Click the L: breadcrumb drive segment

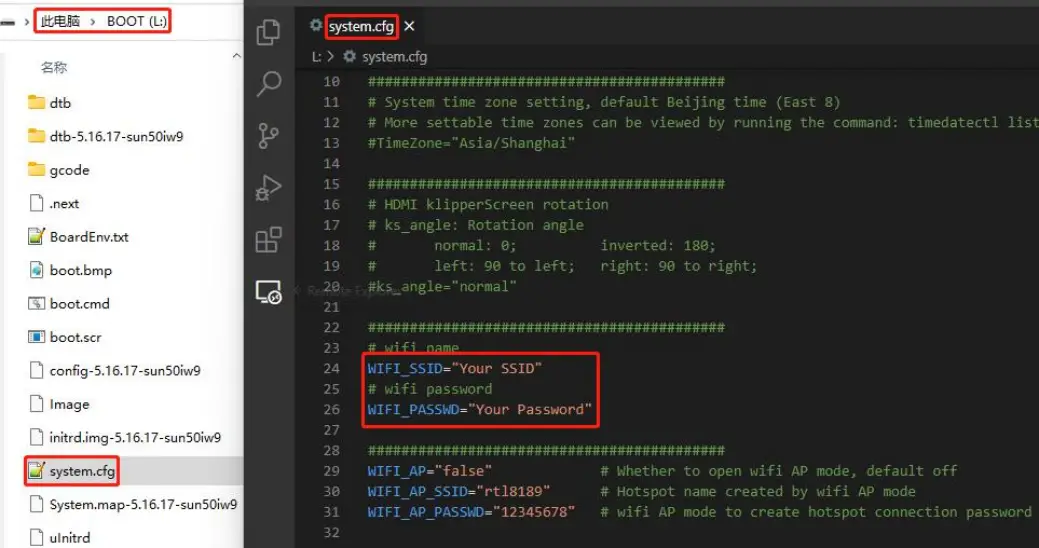(x=317, y=57)
